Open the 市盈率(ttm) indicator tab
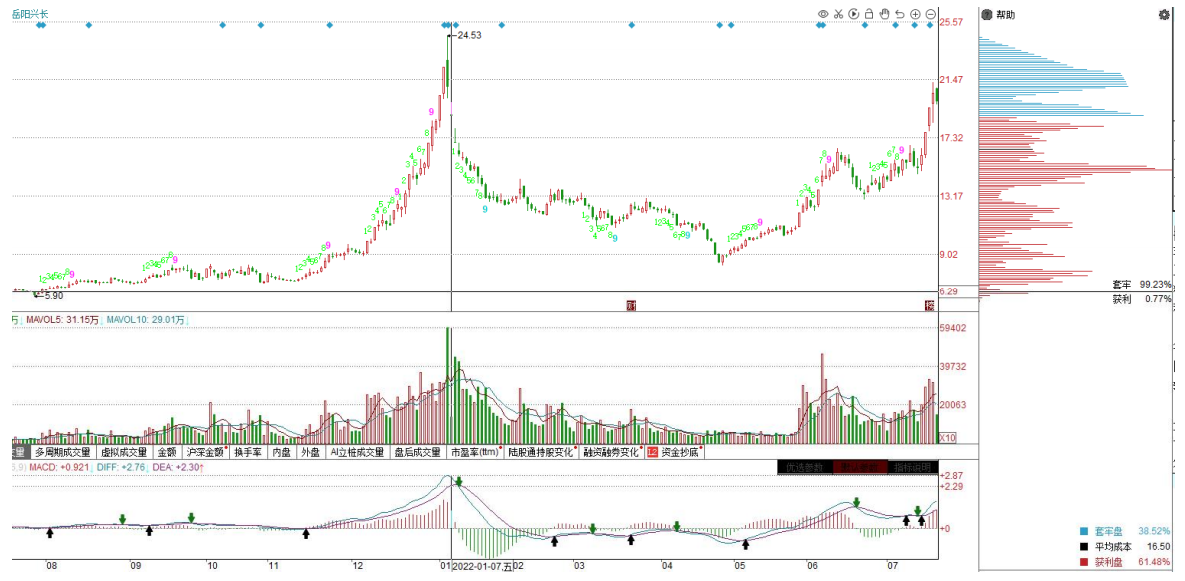Viewport: 1185px width, 581px height. tap(475, 452)
